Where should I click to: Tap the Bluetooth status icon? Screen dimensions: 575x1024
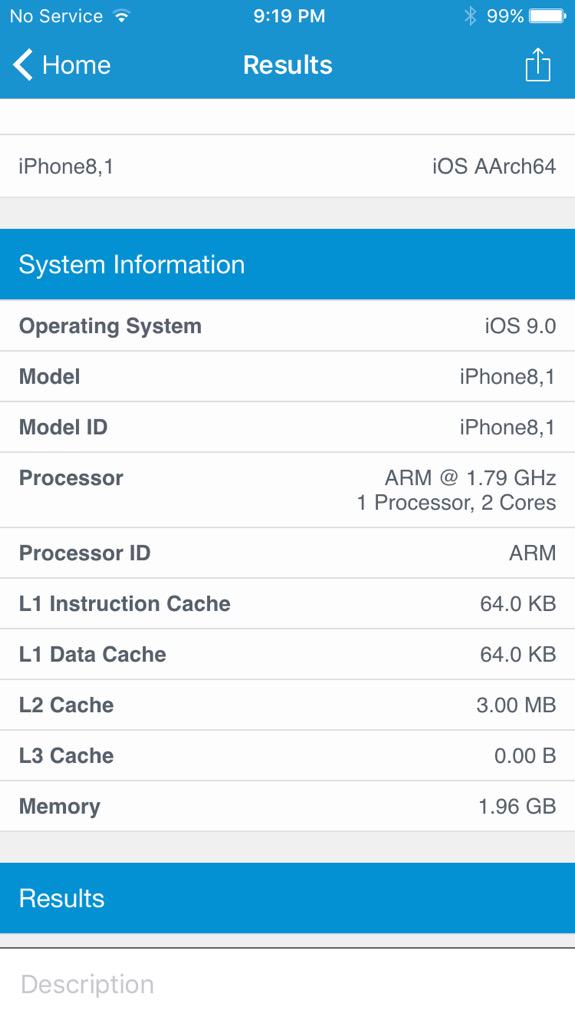(470, 16)
